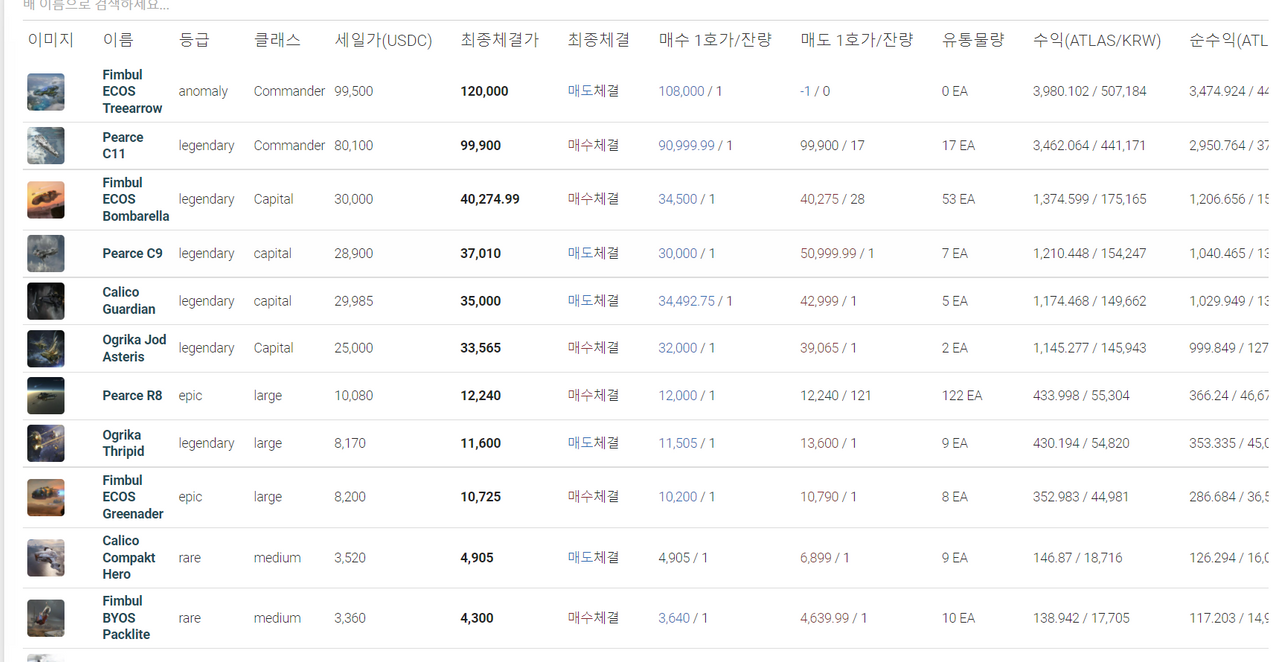
Task: Open the Calico Guardian ship thumbnail
Action: 46,301
